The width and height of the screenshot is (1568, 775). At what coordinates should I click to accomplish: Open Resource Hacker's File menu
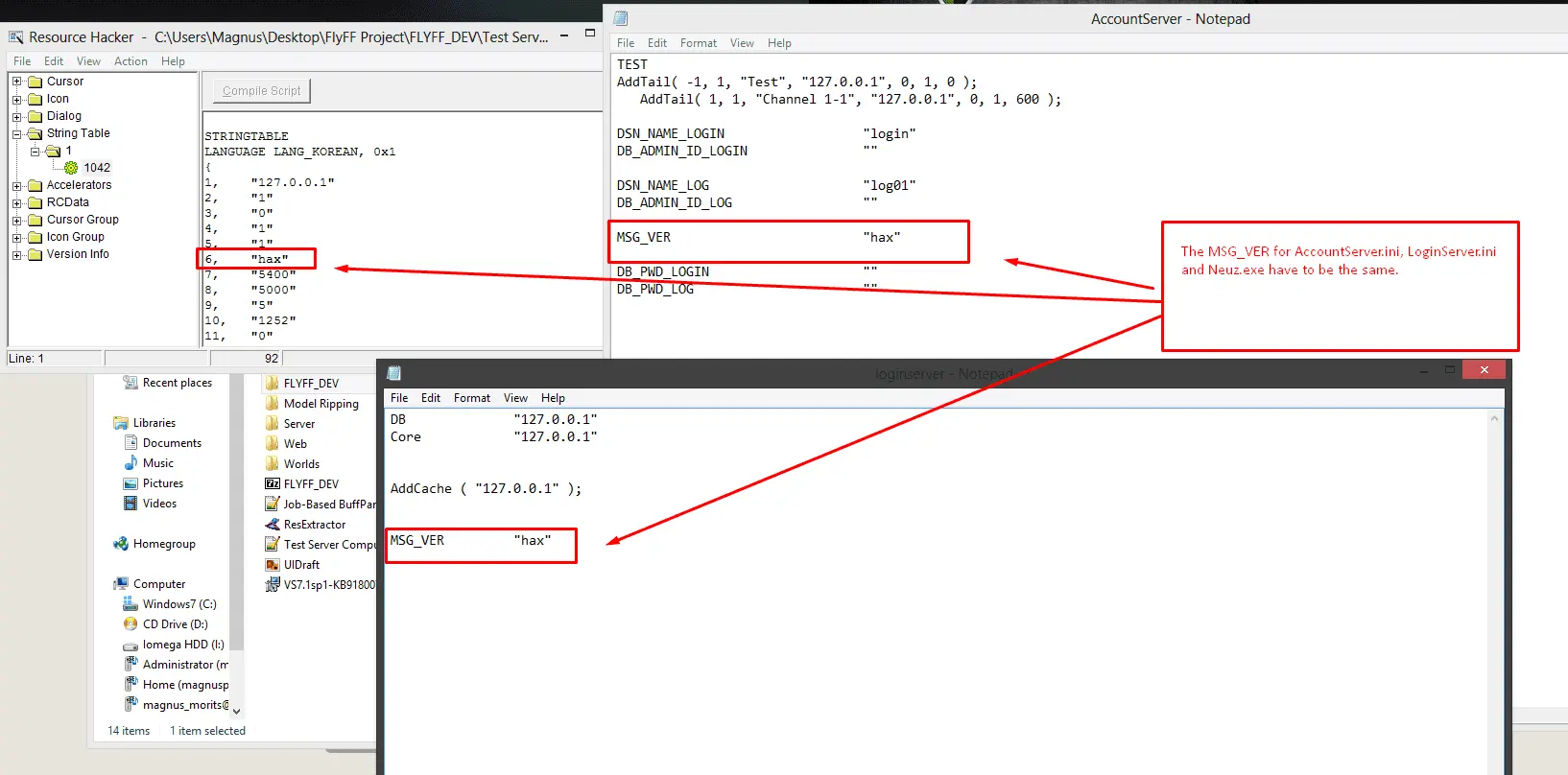tap(22, 61)
